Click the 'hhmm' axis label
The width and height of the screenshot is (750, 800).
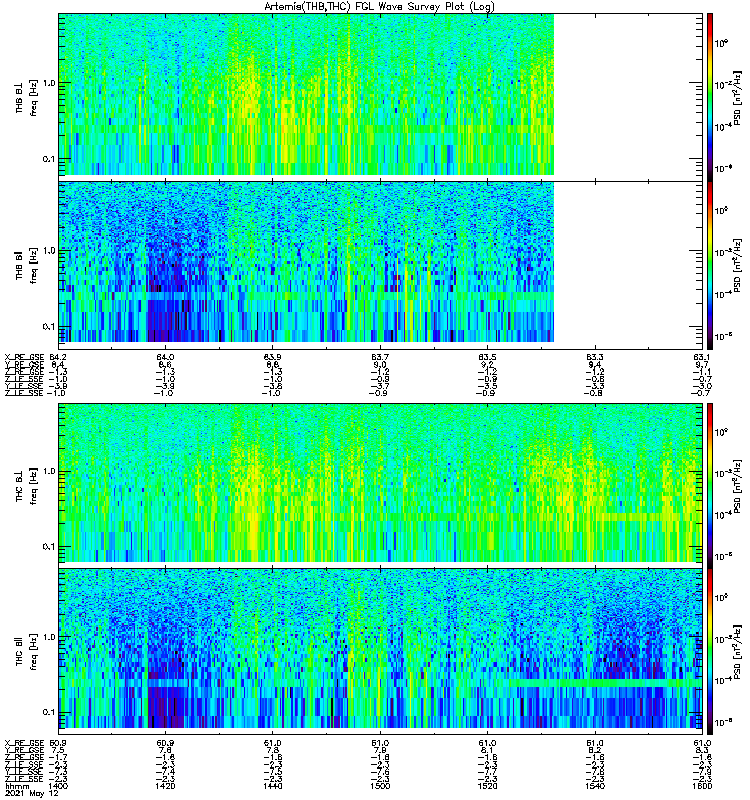[x=17, y=786]
